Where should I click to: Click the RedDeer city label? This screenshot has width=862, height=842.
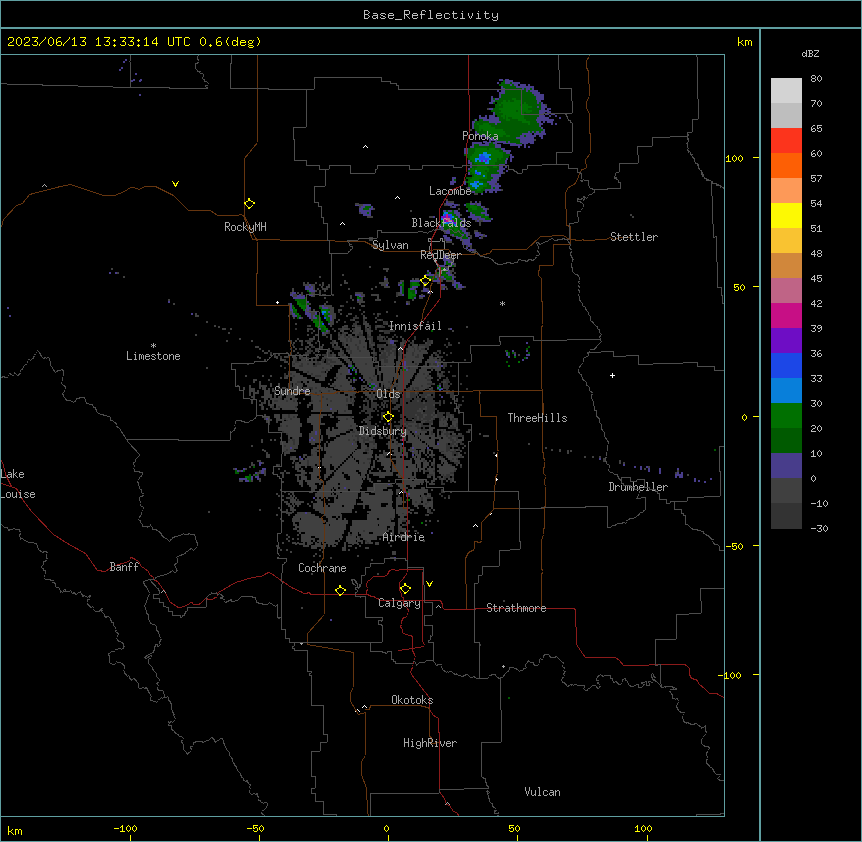click(440, 255)
